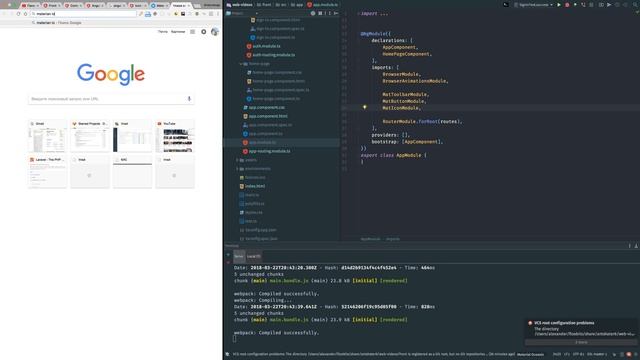Start debugging with the red bug icon
Viewport: 640px width, 360px height.
[x=567, y=4]
